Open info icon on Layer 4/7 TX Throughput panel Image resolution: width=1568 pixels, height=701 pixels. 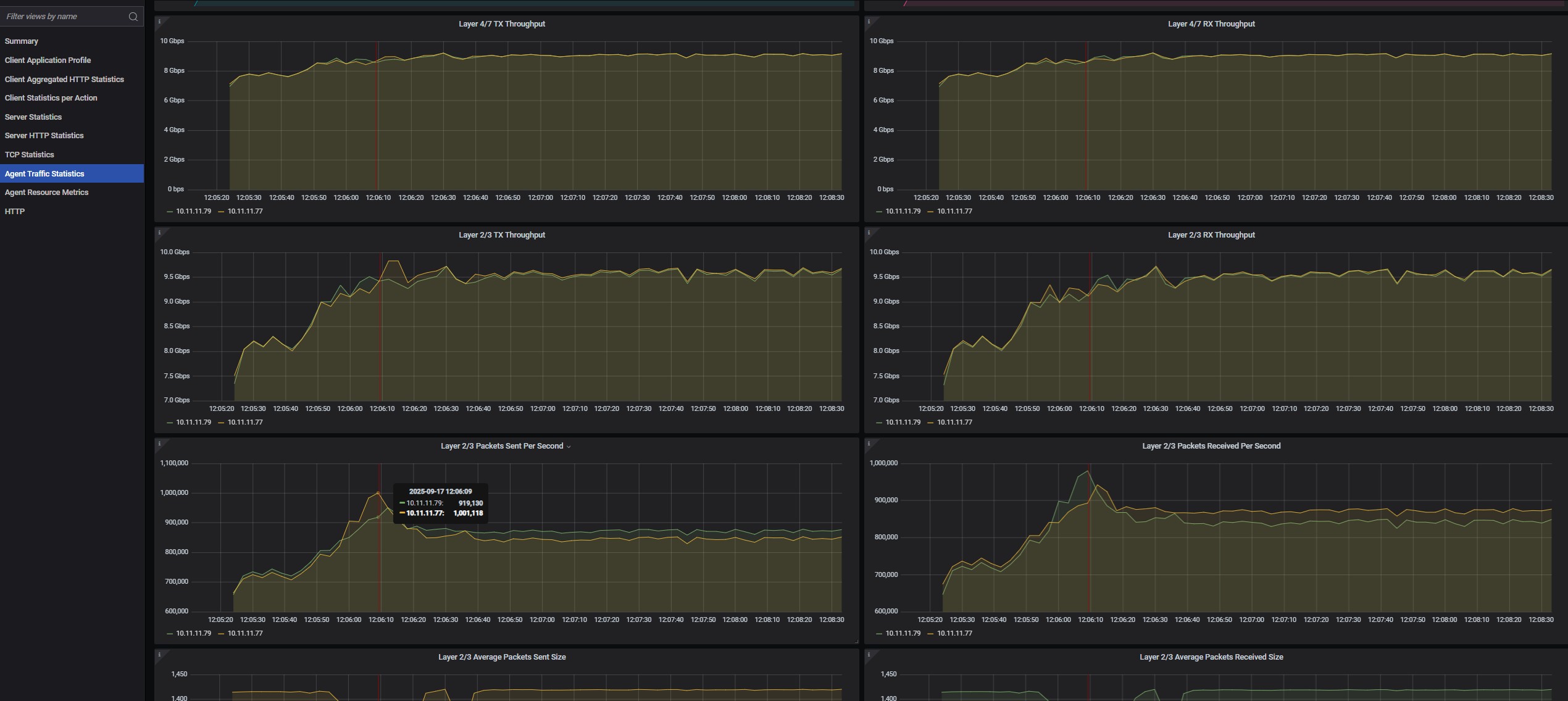tap(159, 22)
